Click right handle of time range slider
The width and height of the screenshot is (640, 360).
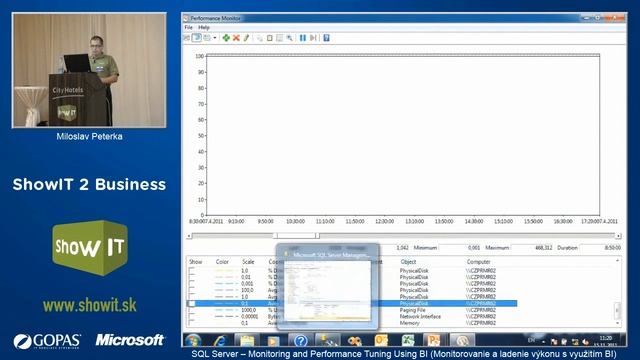tap(317, 236)
